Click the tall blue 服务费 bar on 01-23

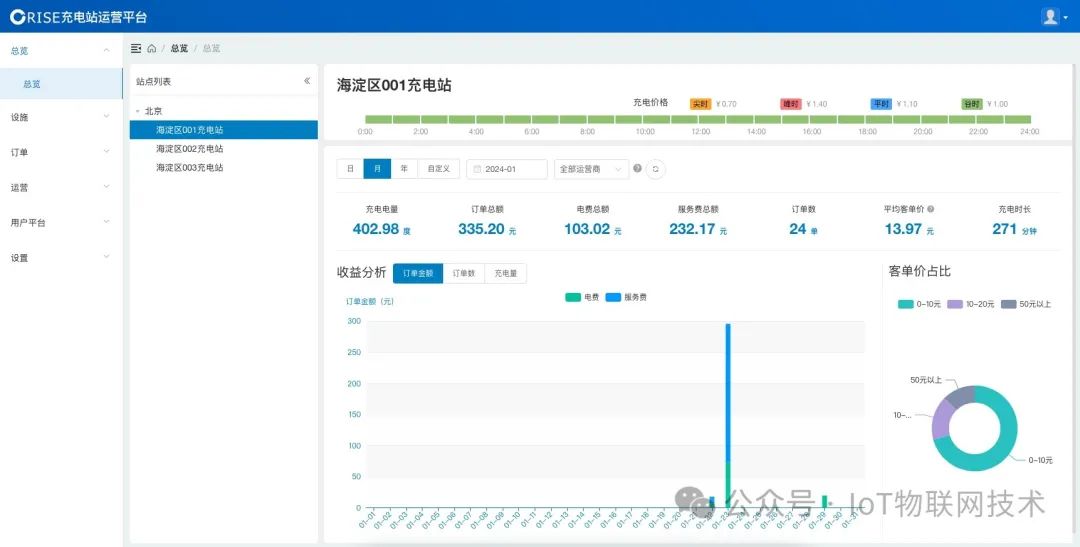[728, 393]
